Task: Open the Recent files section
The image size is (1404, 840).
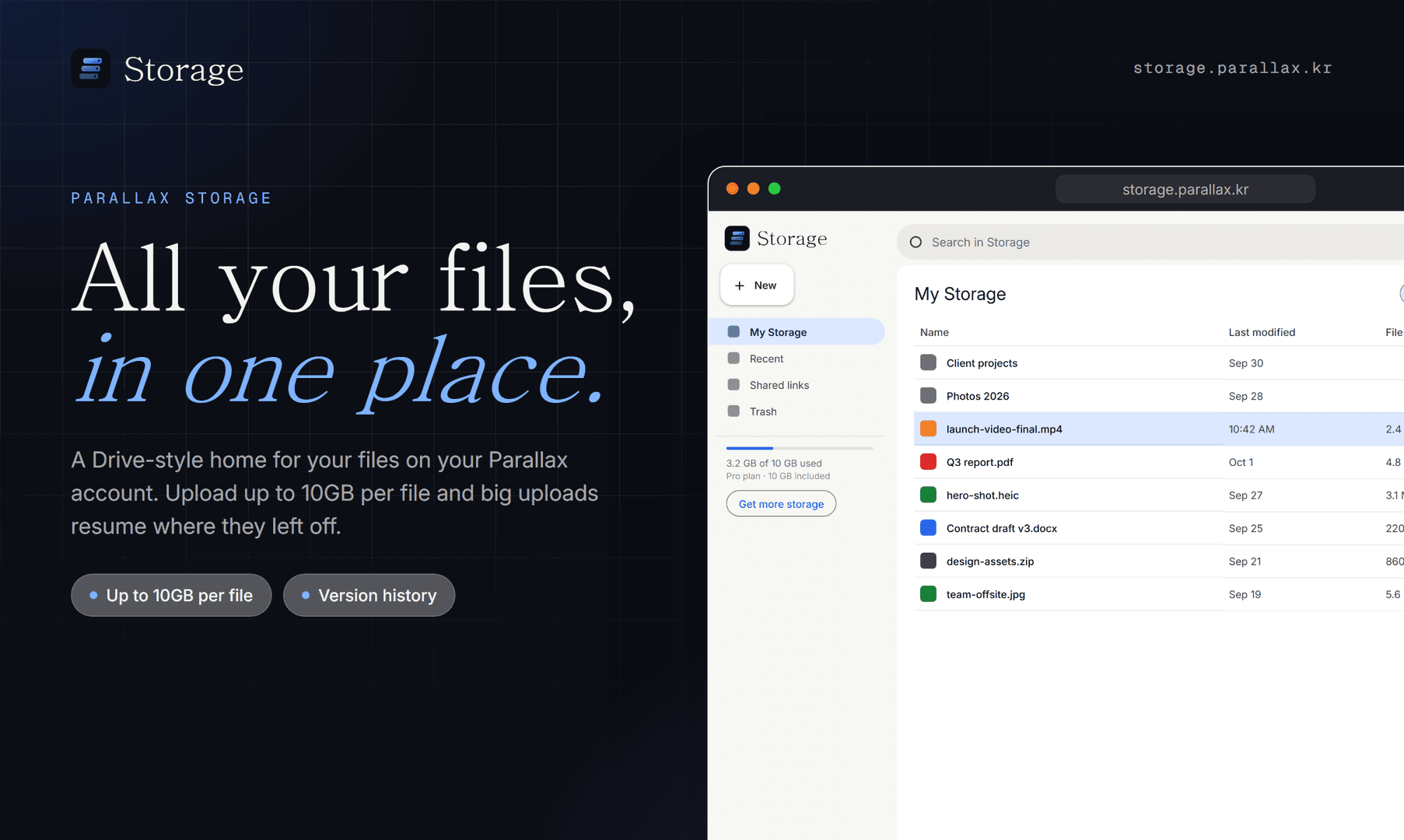Action: (797, 359)
